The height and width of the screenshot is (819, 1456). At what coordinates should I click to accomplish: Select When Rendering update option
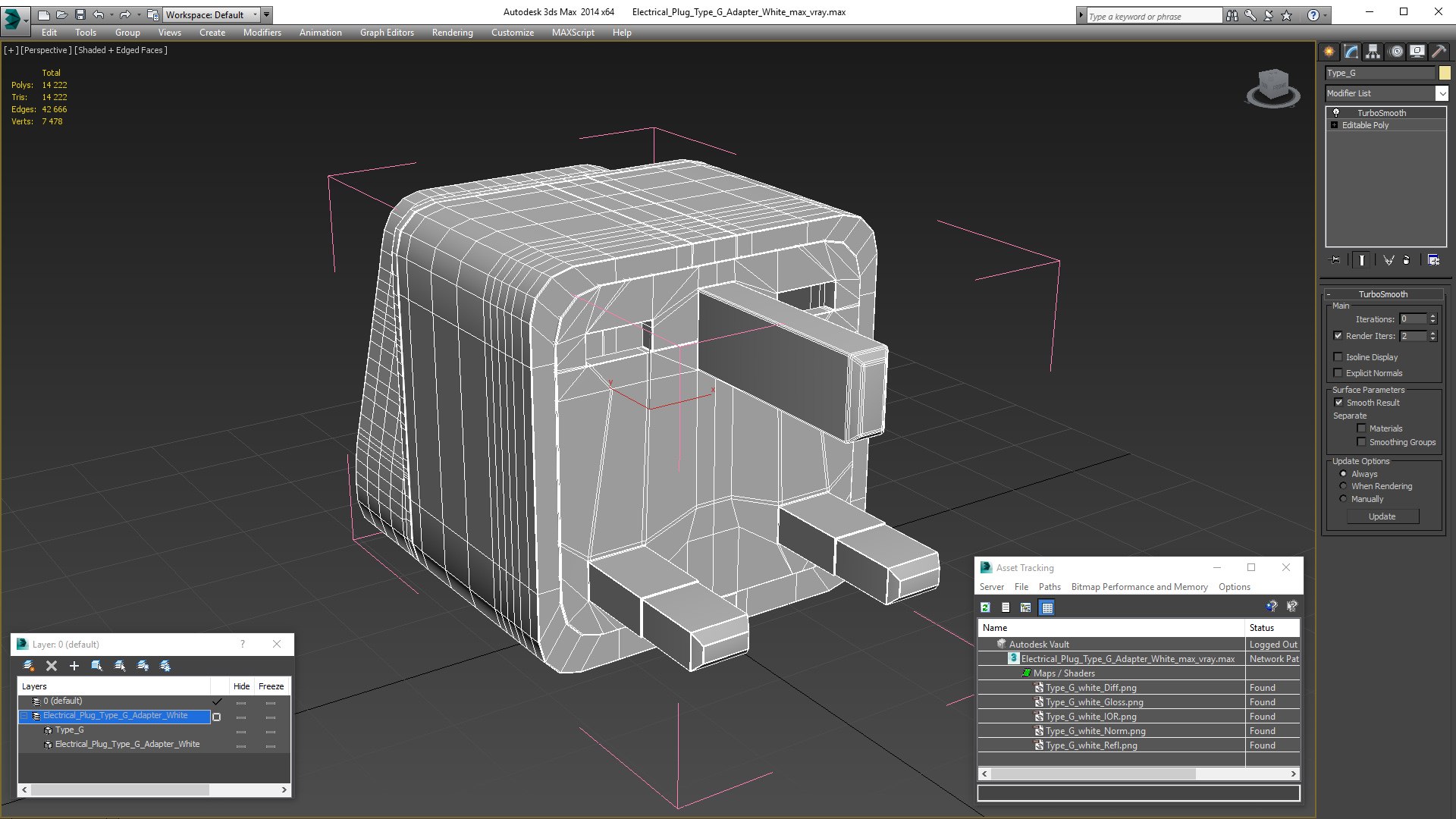pos(1343,486)
